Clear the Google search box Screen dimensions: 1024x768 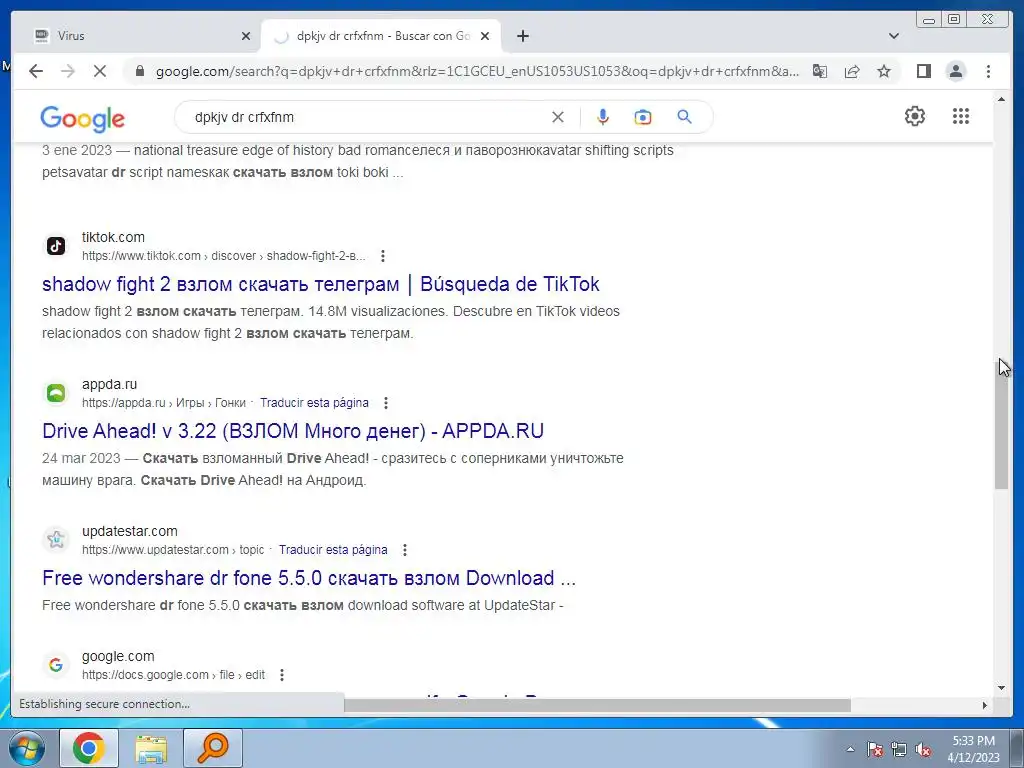[558, 117]
